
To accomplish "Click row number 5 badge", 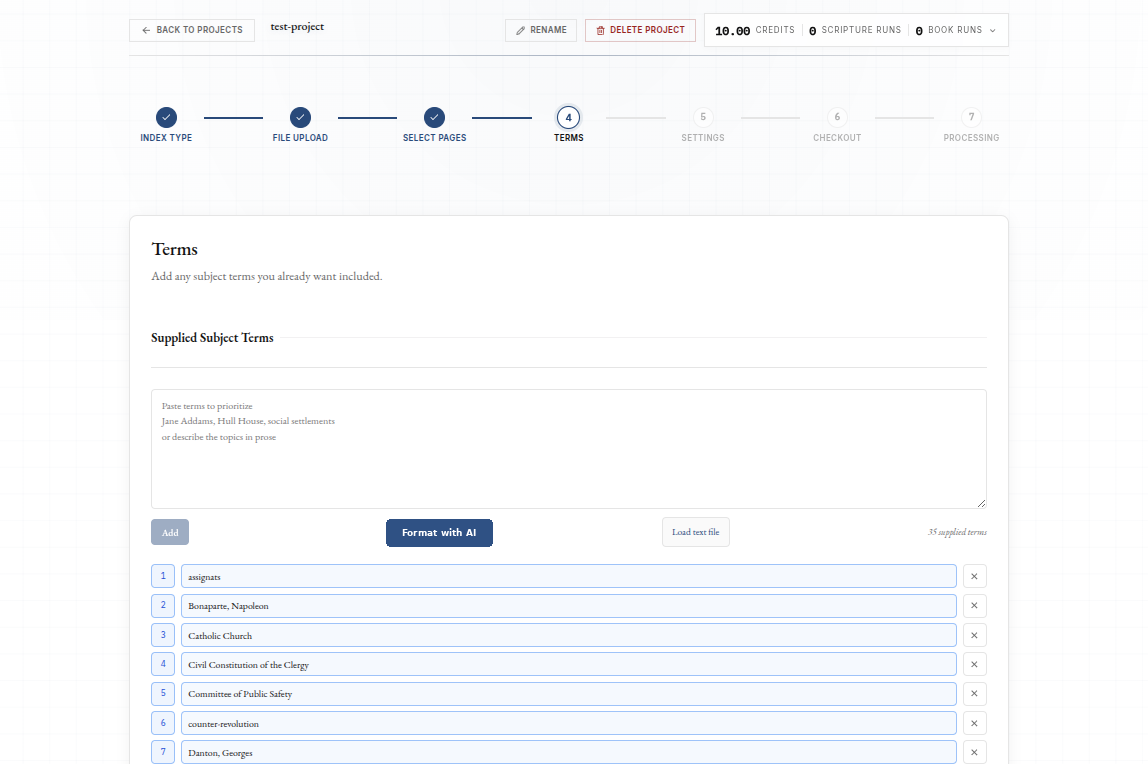I will point(163,694).
